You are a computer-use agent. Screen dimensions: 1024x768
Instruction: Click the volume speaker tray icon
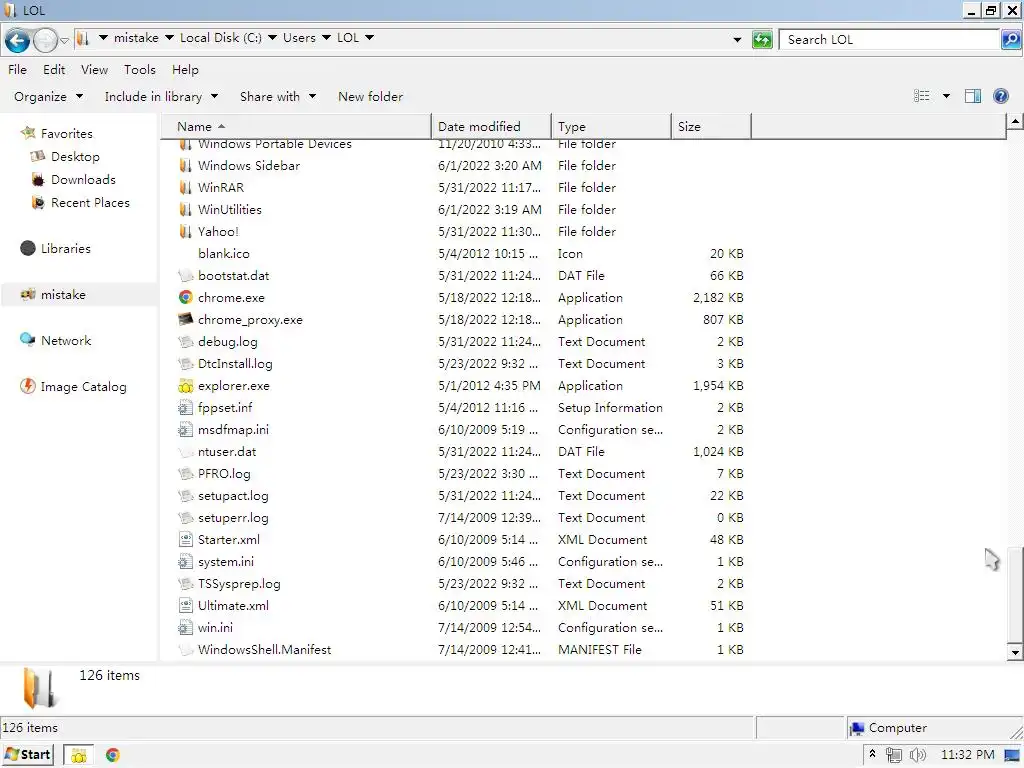point(918,755)
